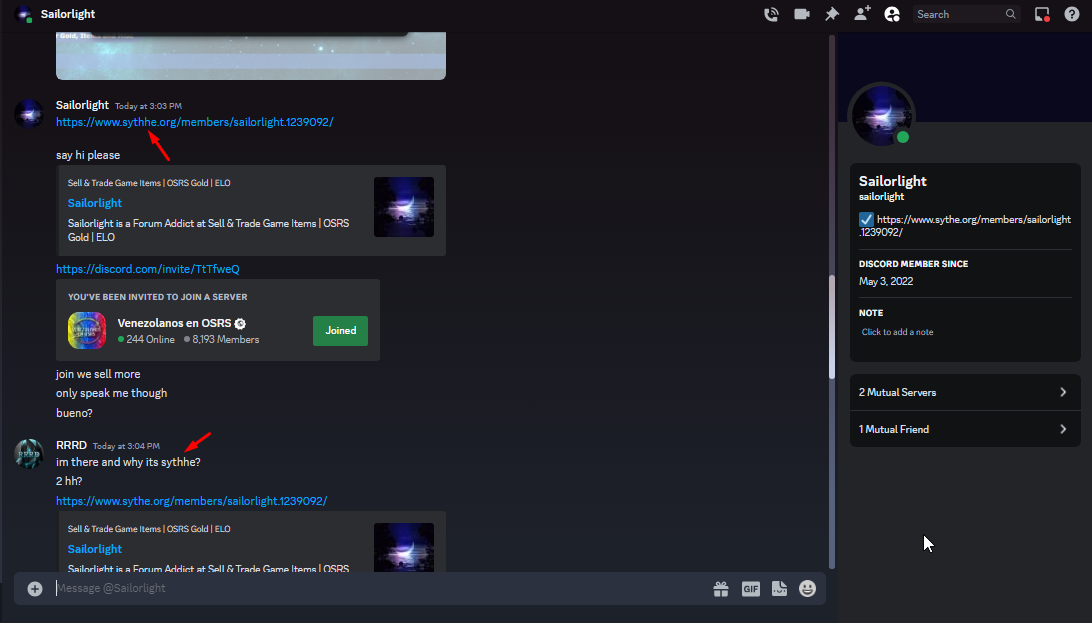Open the sticker picker
Screen dimensions: 1092x623
[x=779, y=589]
